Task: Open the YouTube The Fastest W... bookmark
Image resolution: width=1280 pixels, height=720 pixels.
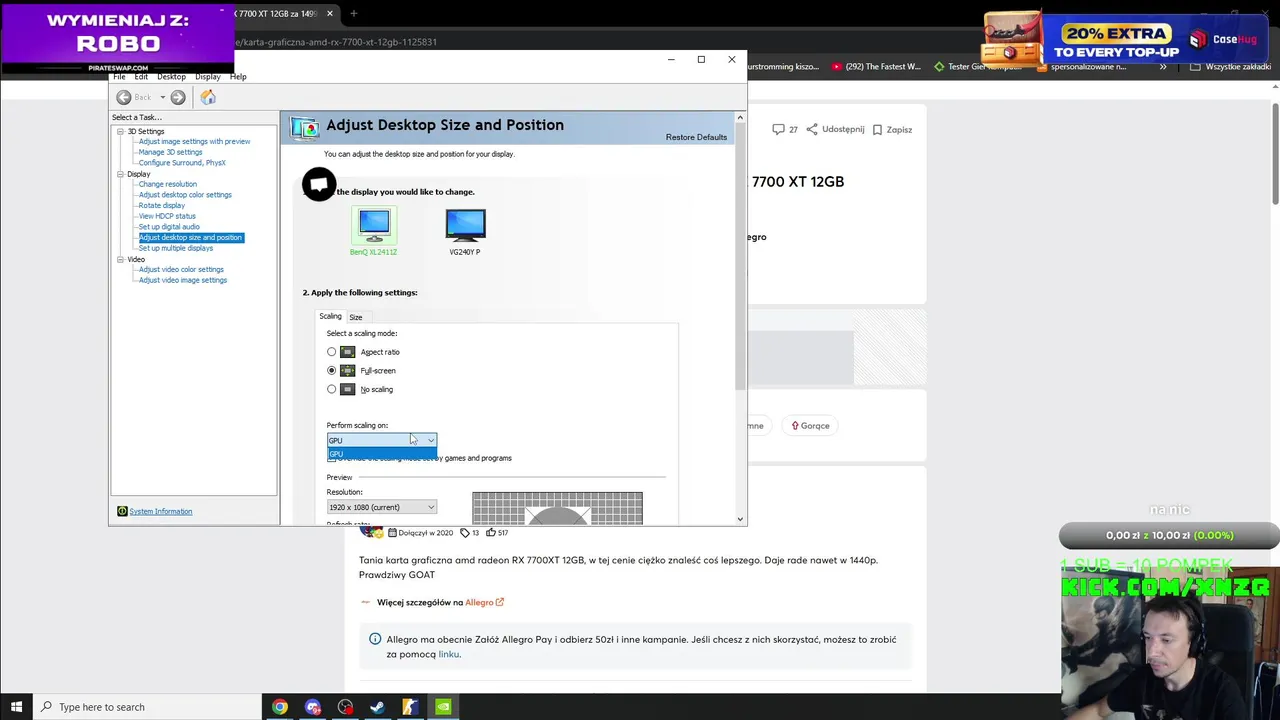Action: click(x=876, y=67)
